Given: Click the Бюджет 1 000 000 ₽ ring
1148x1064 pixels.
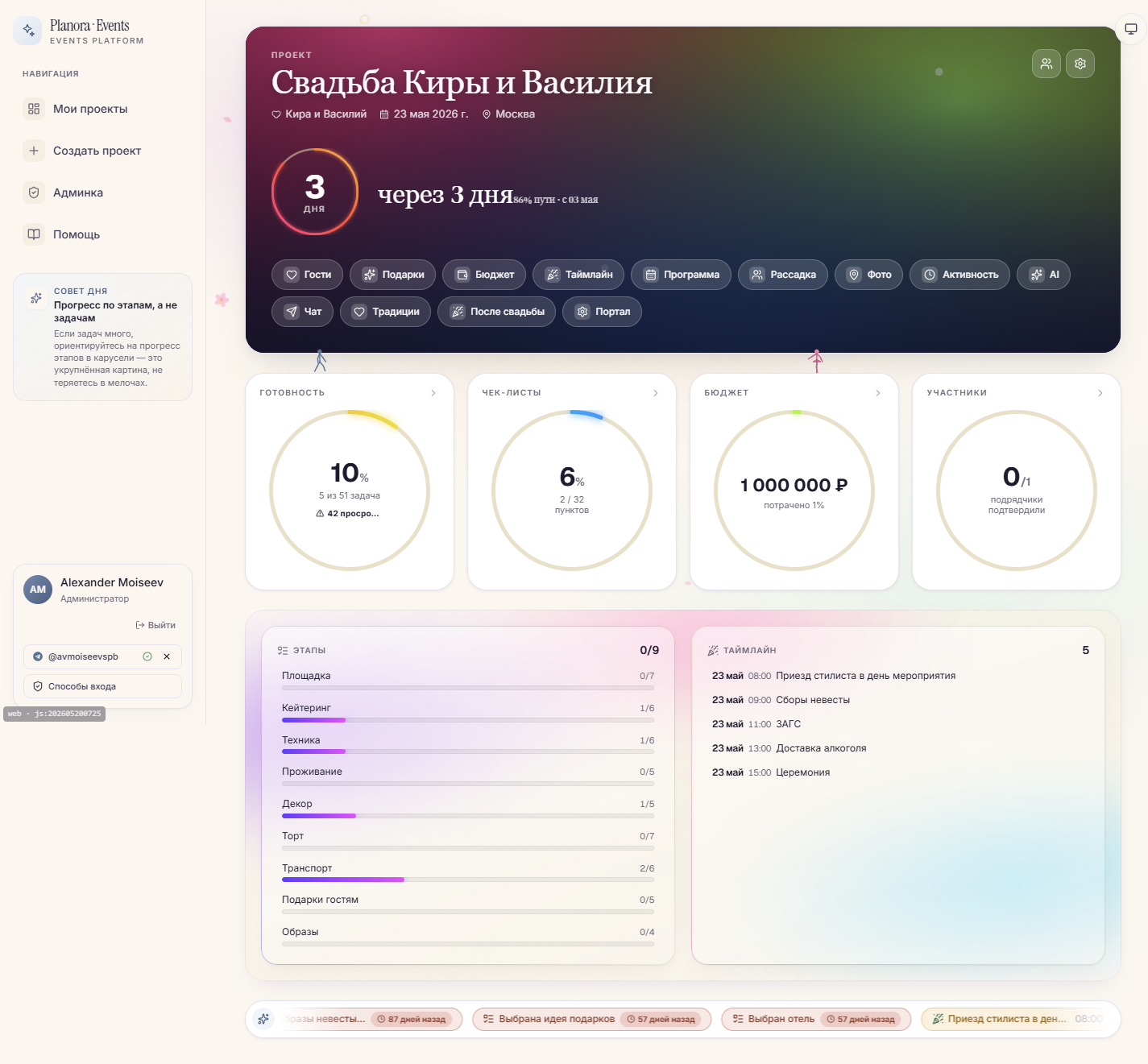Looking at the screenshot, I should 794,491.
